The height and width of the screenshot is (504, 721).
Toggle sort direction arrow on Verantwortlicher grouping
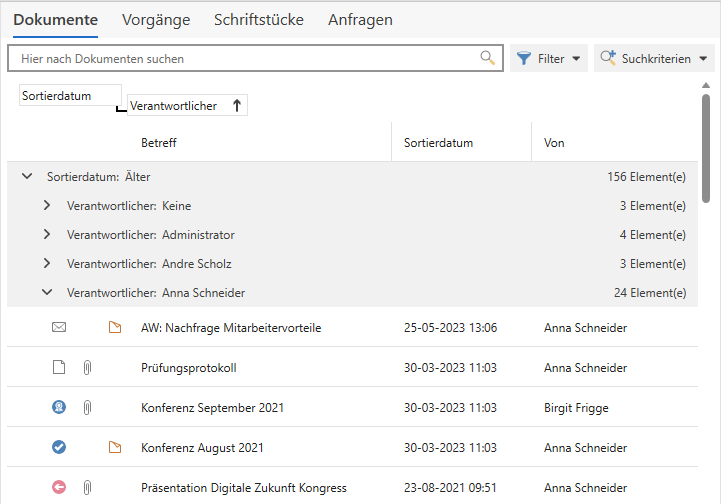(x=236, y=106)
